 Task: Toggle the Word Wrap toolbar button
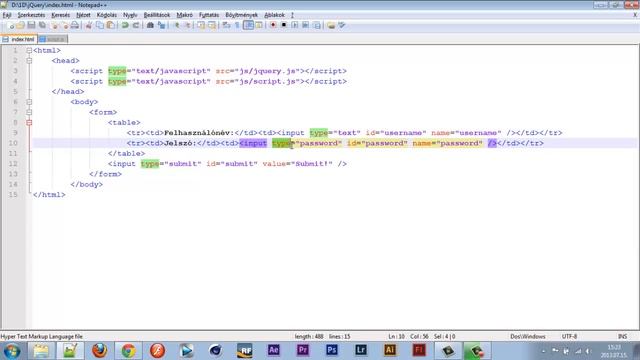pyautogui.click(x=226, y=25)
